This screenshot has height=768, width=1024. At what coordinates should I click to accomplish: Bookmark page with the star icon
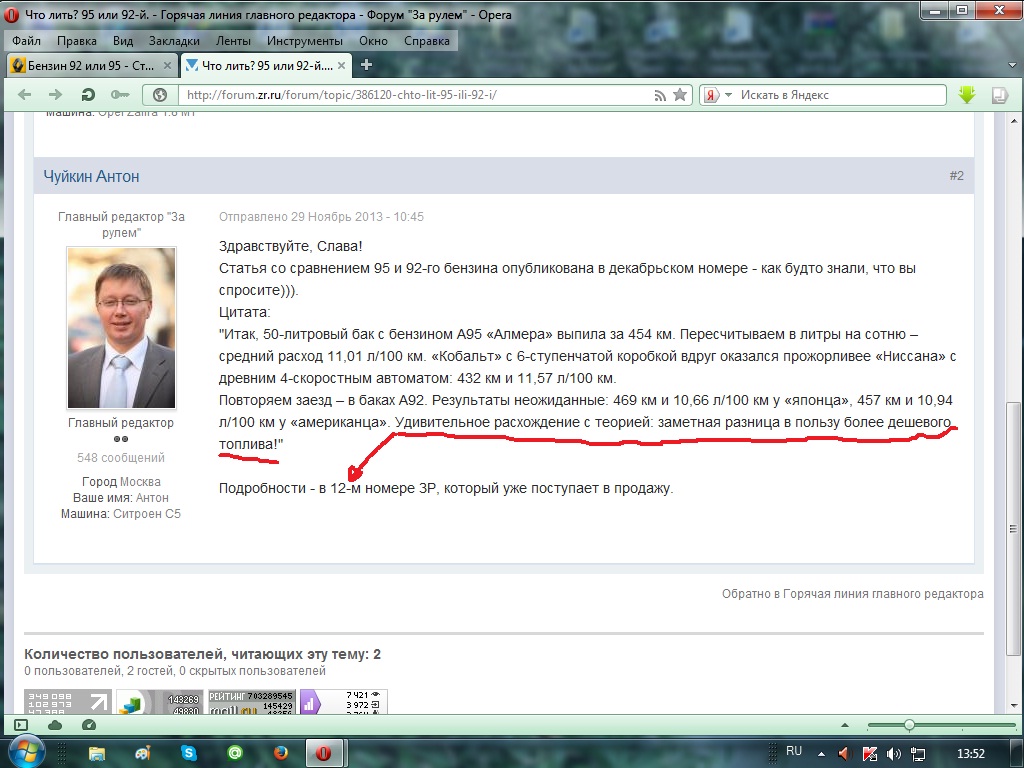tap(680, 95)
